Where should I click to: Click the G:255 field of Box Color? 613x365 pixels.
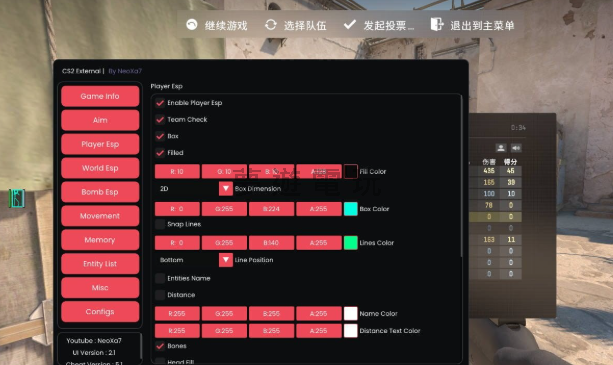[x=224, y=209]
